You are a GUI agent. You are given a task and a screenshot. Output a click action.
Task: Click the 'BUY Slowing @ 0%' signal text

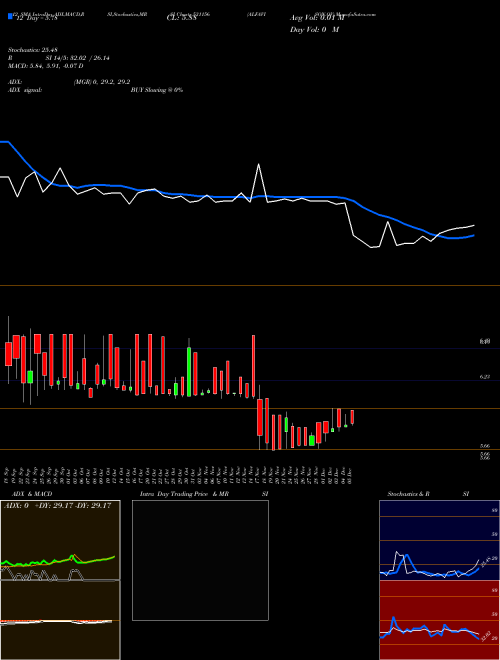[157, 90]
